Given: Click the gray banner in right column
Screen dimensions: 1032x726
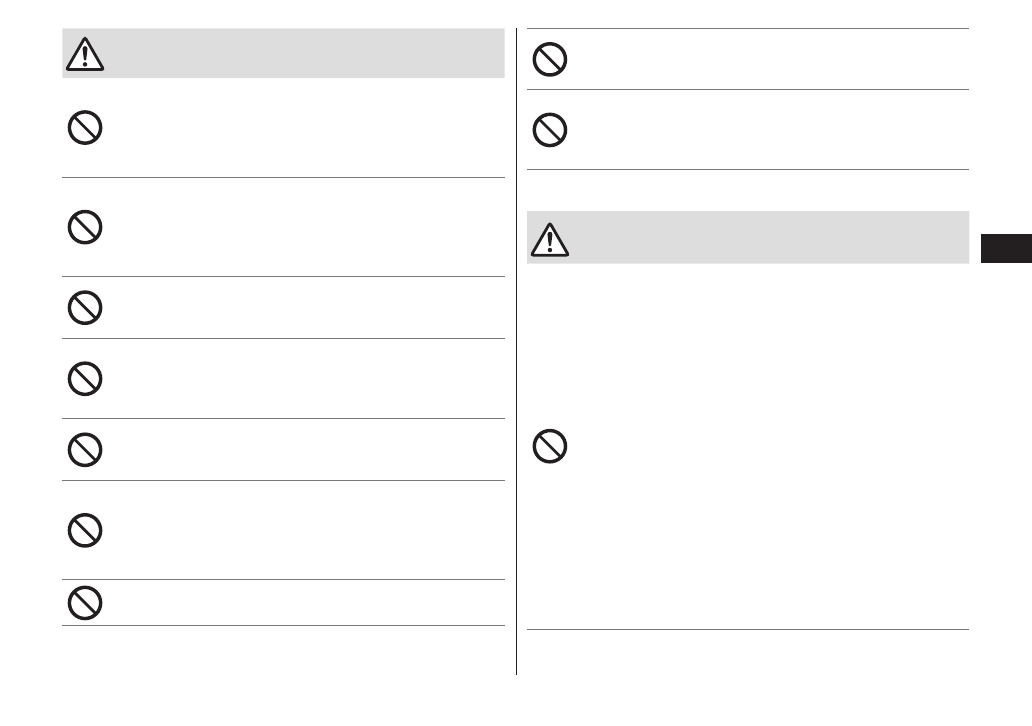Looking at the screenshot, I should [x=760, y=237].
